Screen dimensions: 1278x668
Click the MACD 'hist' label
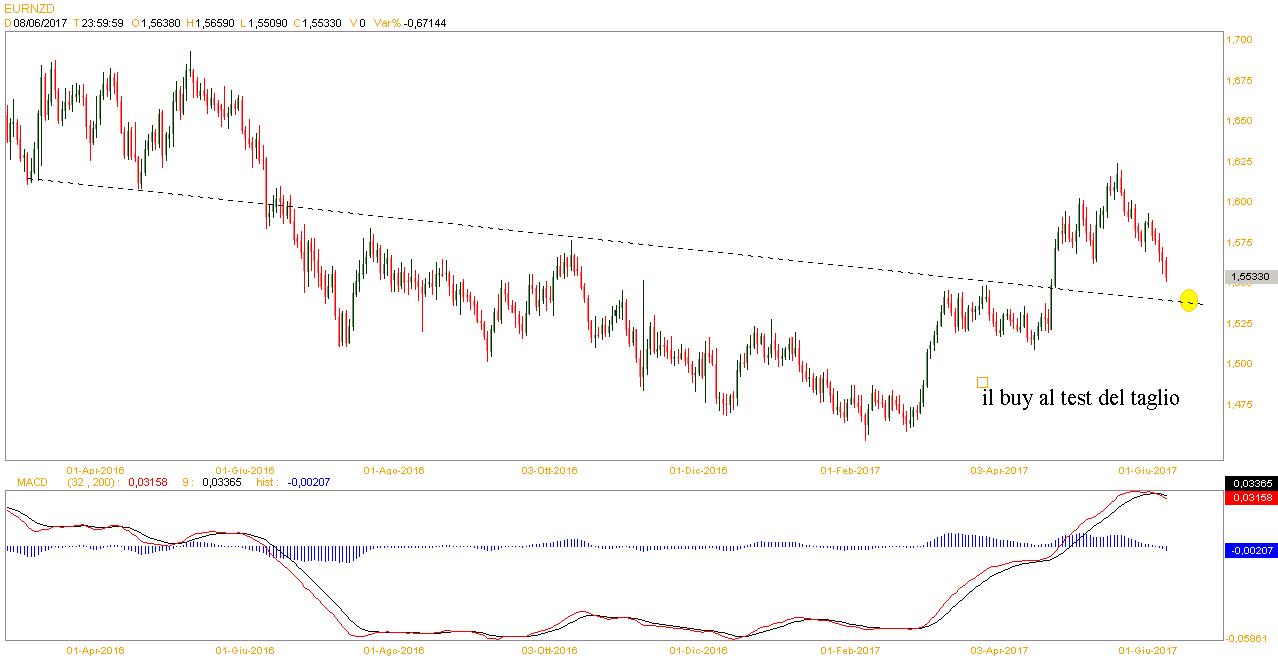(x=266, y=482)
